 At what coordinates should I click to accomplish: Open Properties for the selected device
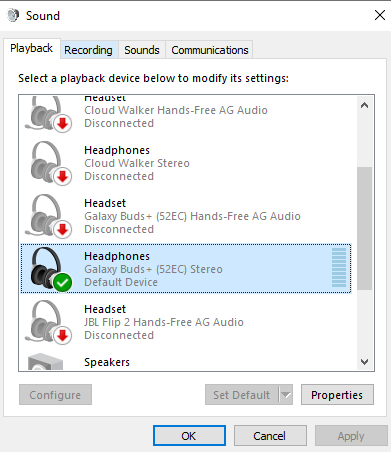pos(337,395)
